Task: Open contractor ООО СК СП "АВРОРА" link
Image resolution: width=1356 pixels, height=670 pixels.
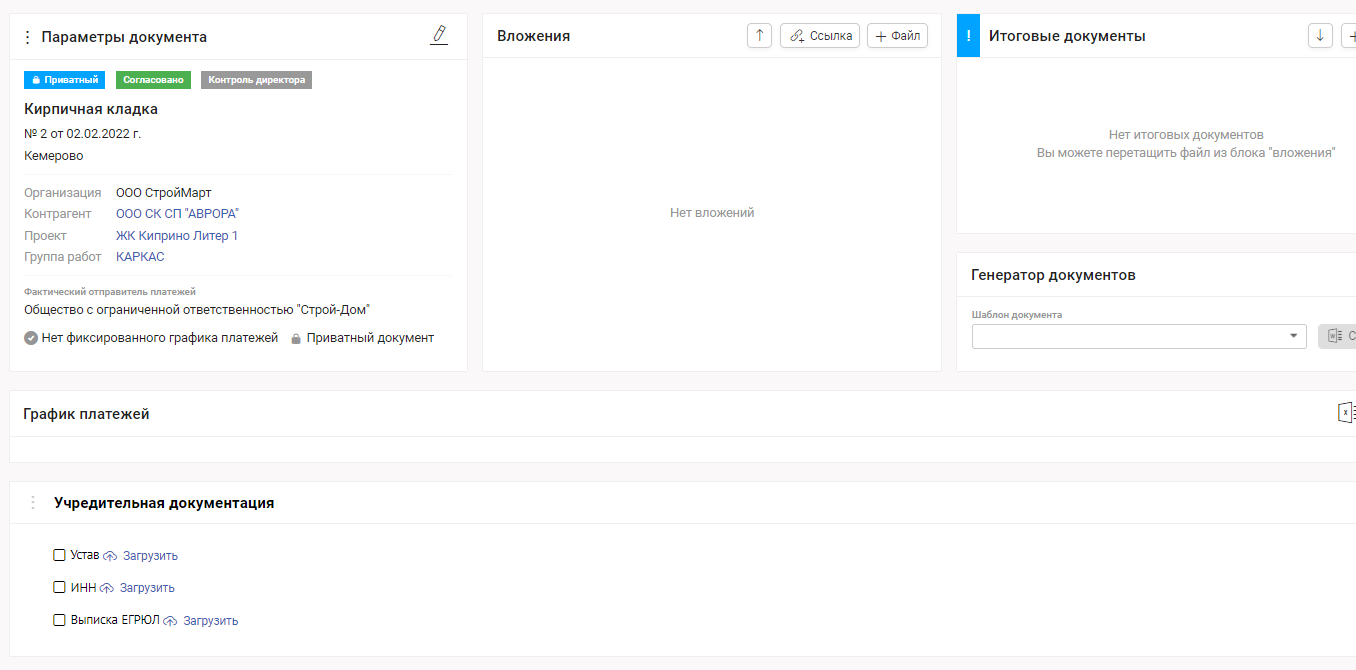Action: coord(177,214)
